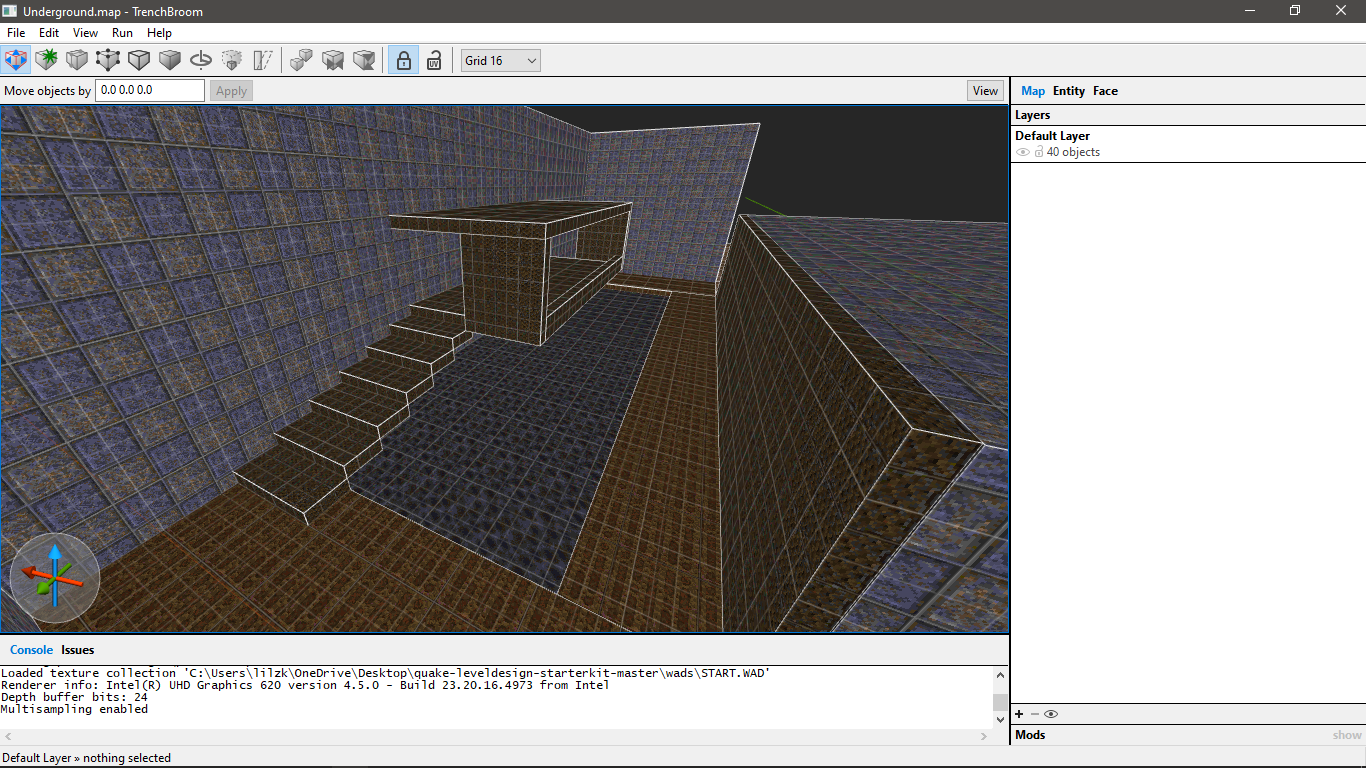Click console scrollbar up arrow
Screen dimensions: 1366x768
1000,673
